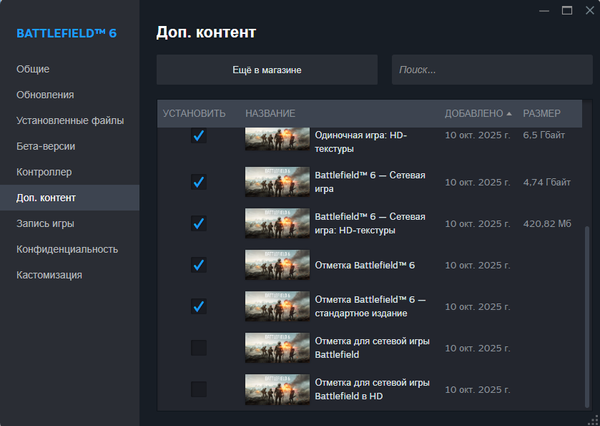Enable Отметка для сетевой игры Battlefield в HD
The height and width of the screenshot is (426, 600).
coord(198,389)
